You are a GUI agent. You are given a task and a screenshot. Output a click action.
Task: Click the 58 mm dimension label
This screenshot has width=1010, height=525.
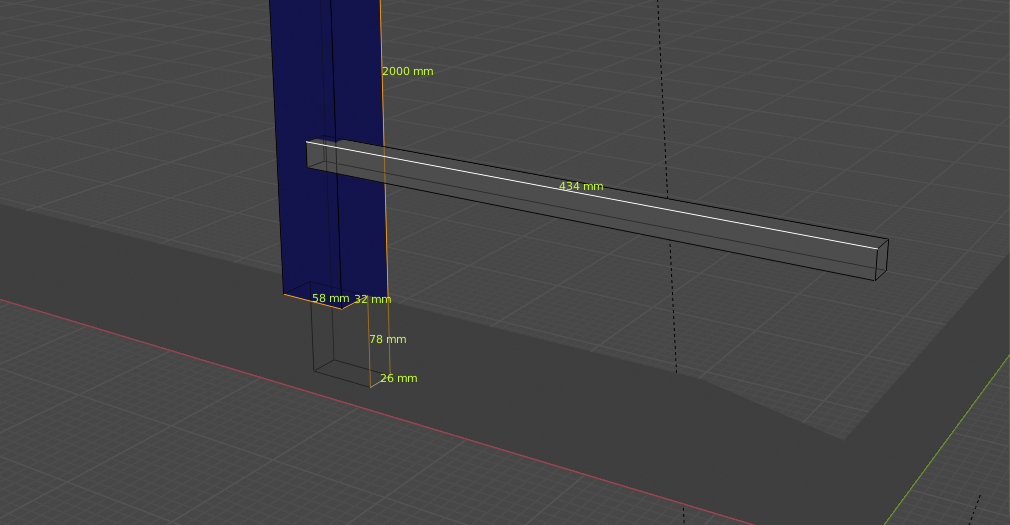coord(330,299)
